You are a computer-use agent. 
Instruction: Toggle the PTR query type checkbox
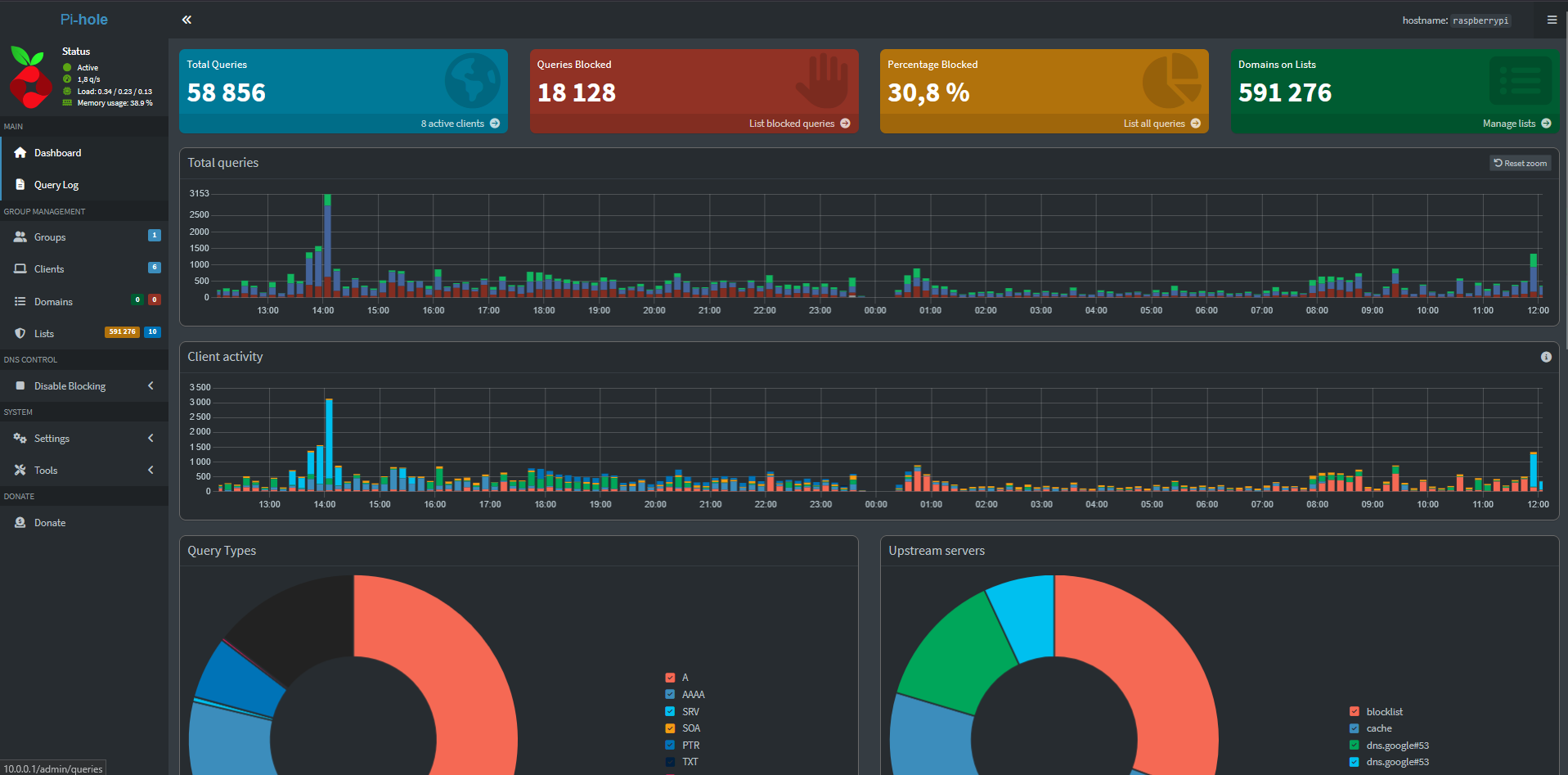[670, 746]
